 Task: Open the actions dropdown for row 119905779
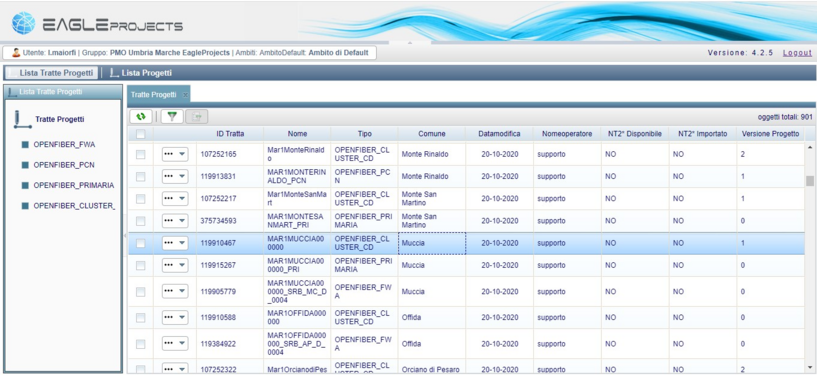[x=175, y=292]
